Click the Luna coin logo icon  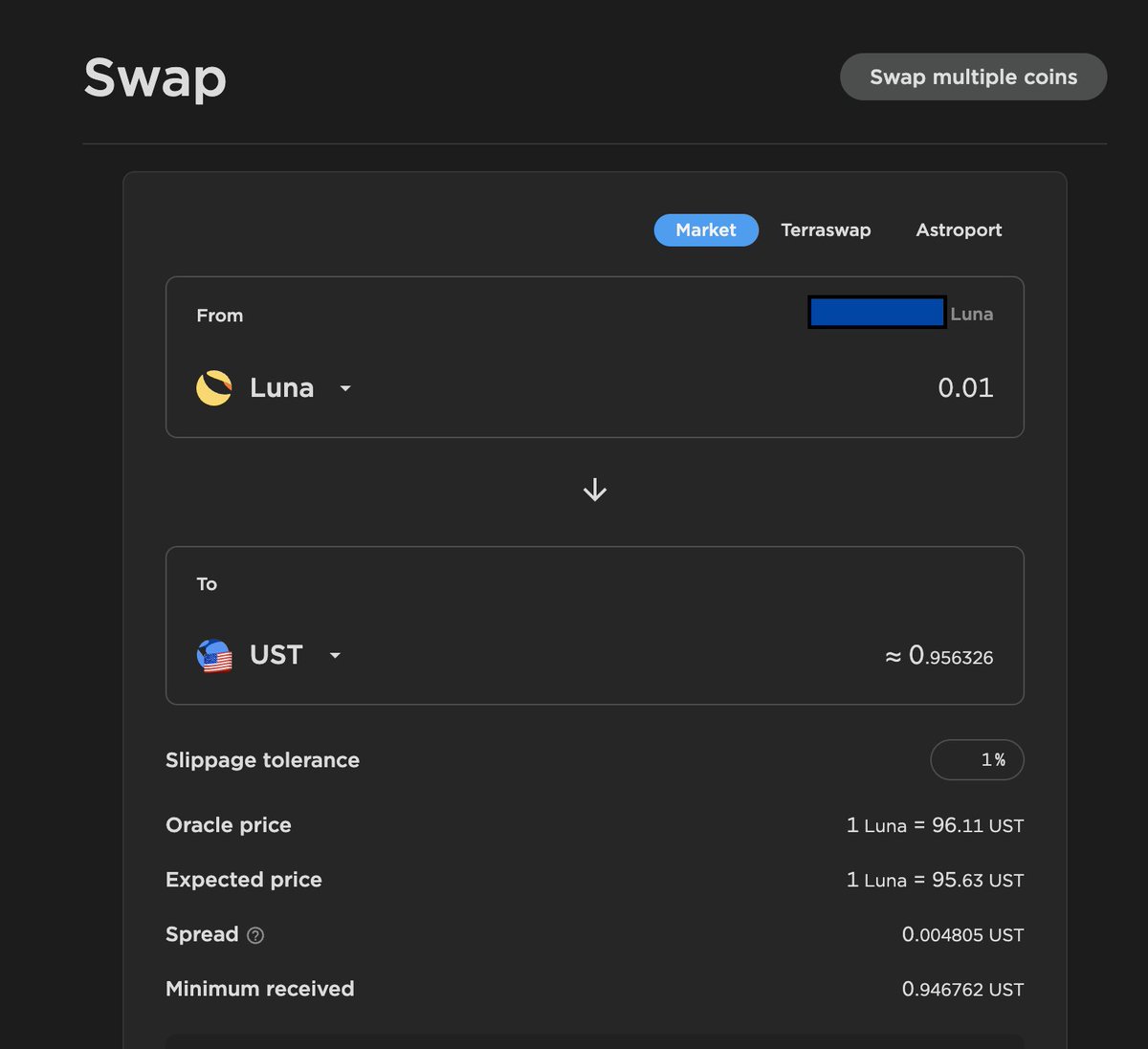(214, 388)
